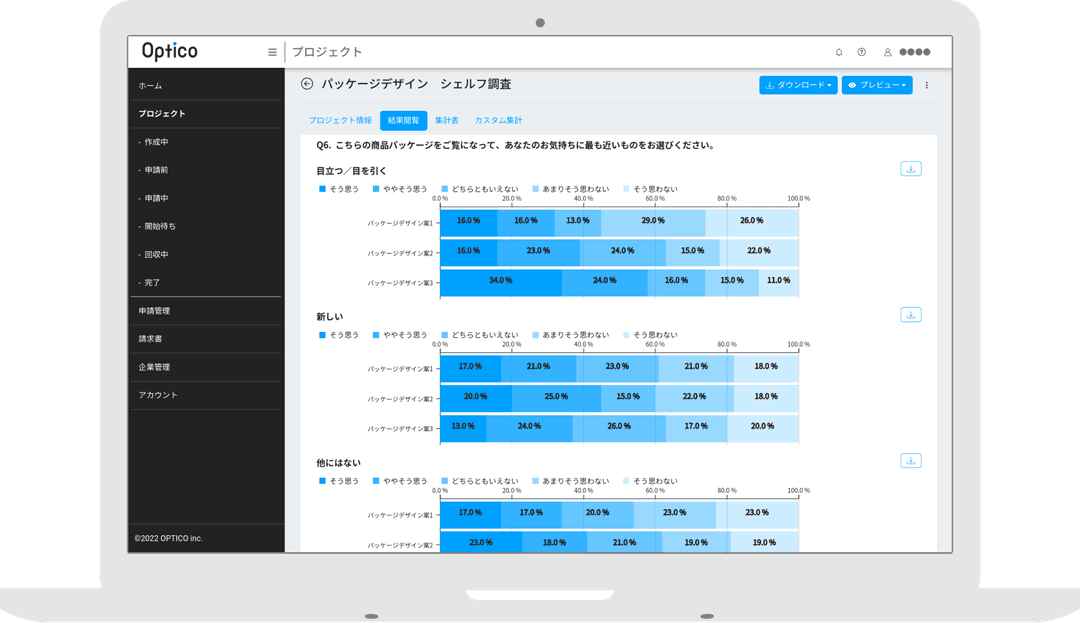
Task: Go back using the arrow icon
Action: pyautogui.click(x=307, y=85)
